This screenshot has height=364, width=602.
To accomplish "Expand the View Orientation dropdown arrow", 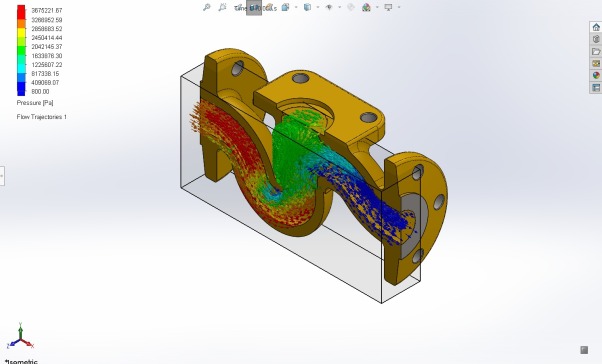I will (296, 7).
